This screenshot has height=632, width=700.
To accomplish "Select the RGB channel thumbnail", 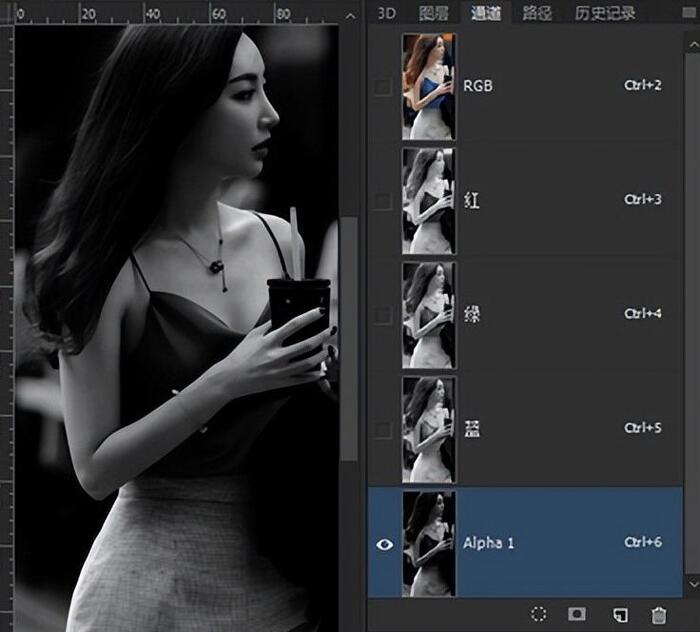I will click(428, 87).
